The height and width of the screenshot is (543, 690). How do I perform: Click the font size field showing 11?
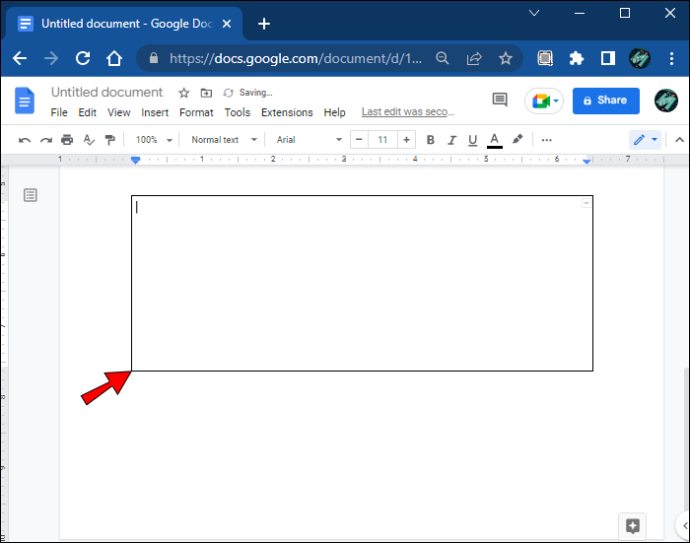[x=382, y=140]
